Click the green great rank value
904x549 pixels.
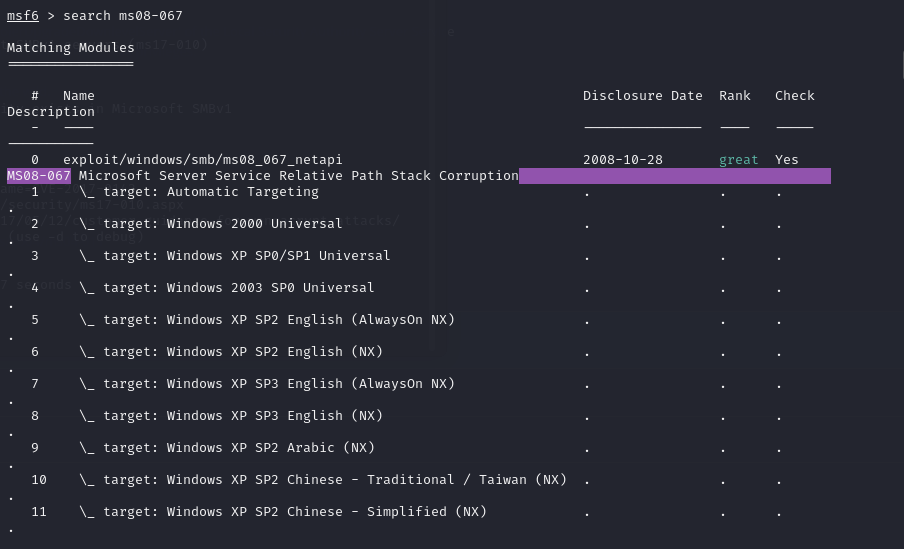tap(738, 160)
